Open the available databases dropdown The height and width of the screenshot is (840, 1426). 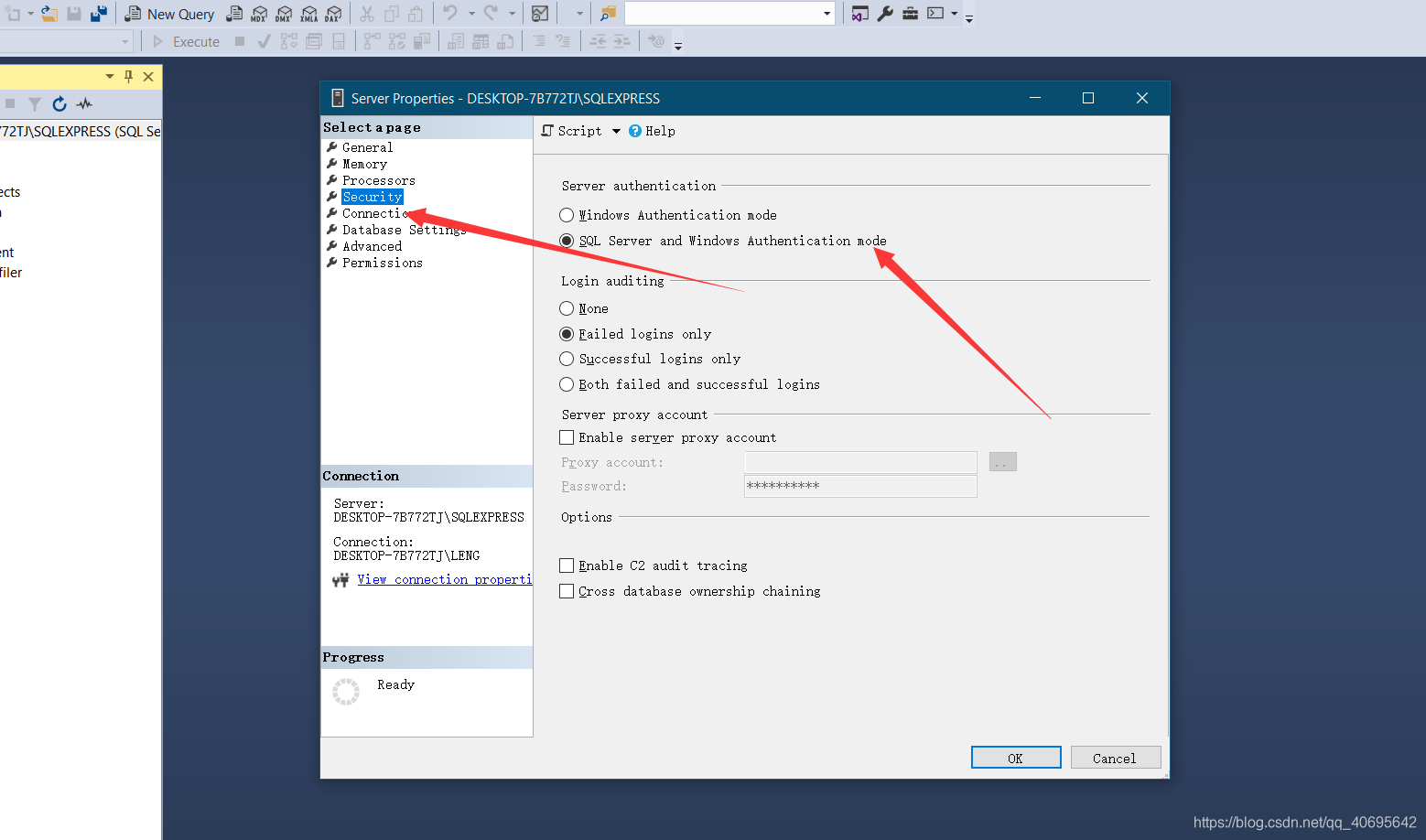coord(124,41)
